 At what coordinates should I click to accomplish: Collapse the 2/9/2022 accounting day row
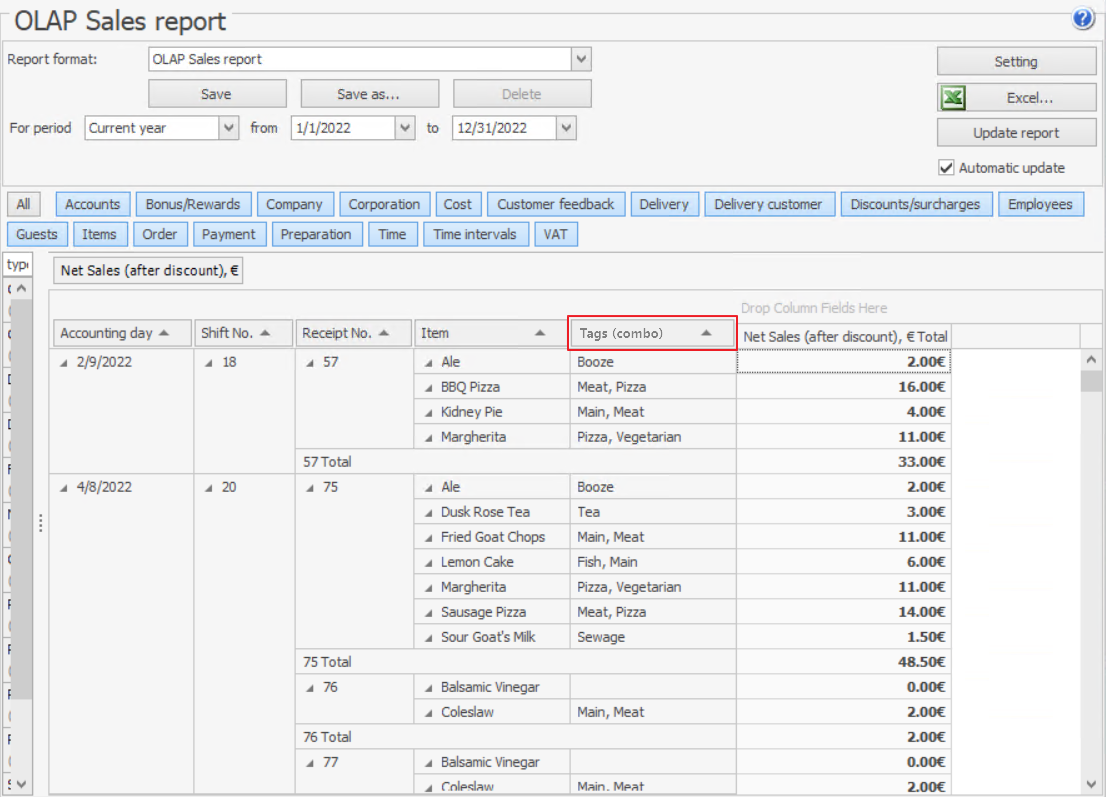[64, 363]
